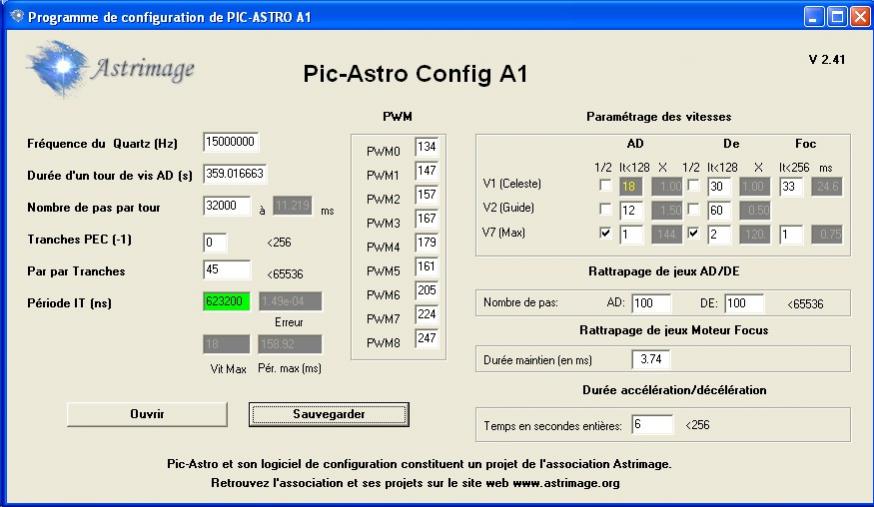
Task: Edit the PWM4 value field
Action: pos(426,243)
